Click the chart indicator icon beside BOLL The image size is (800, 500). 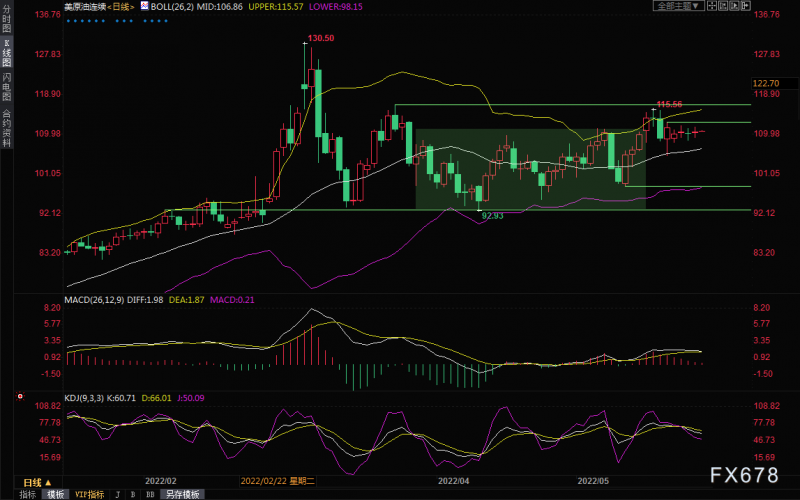click(x=144, y=6)
